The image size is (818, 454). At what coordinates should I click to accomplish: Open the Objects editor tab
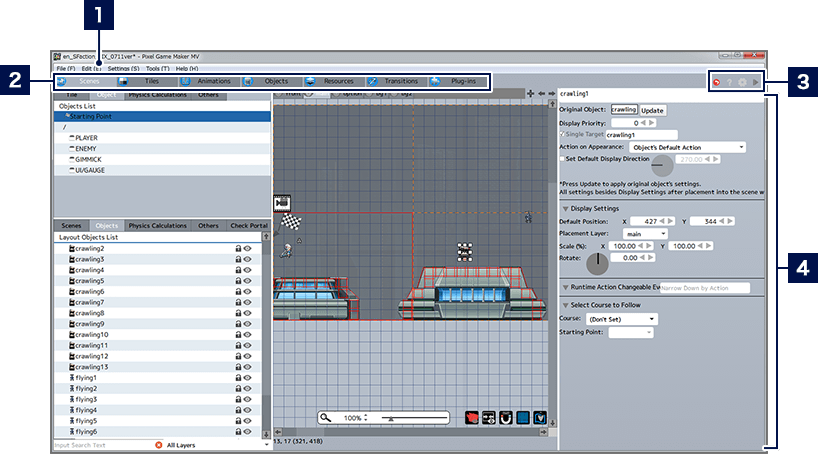[272, 81]
